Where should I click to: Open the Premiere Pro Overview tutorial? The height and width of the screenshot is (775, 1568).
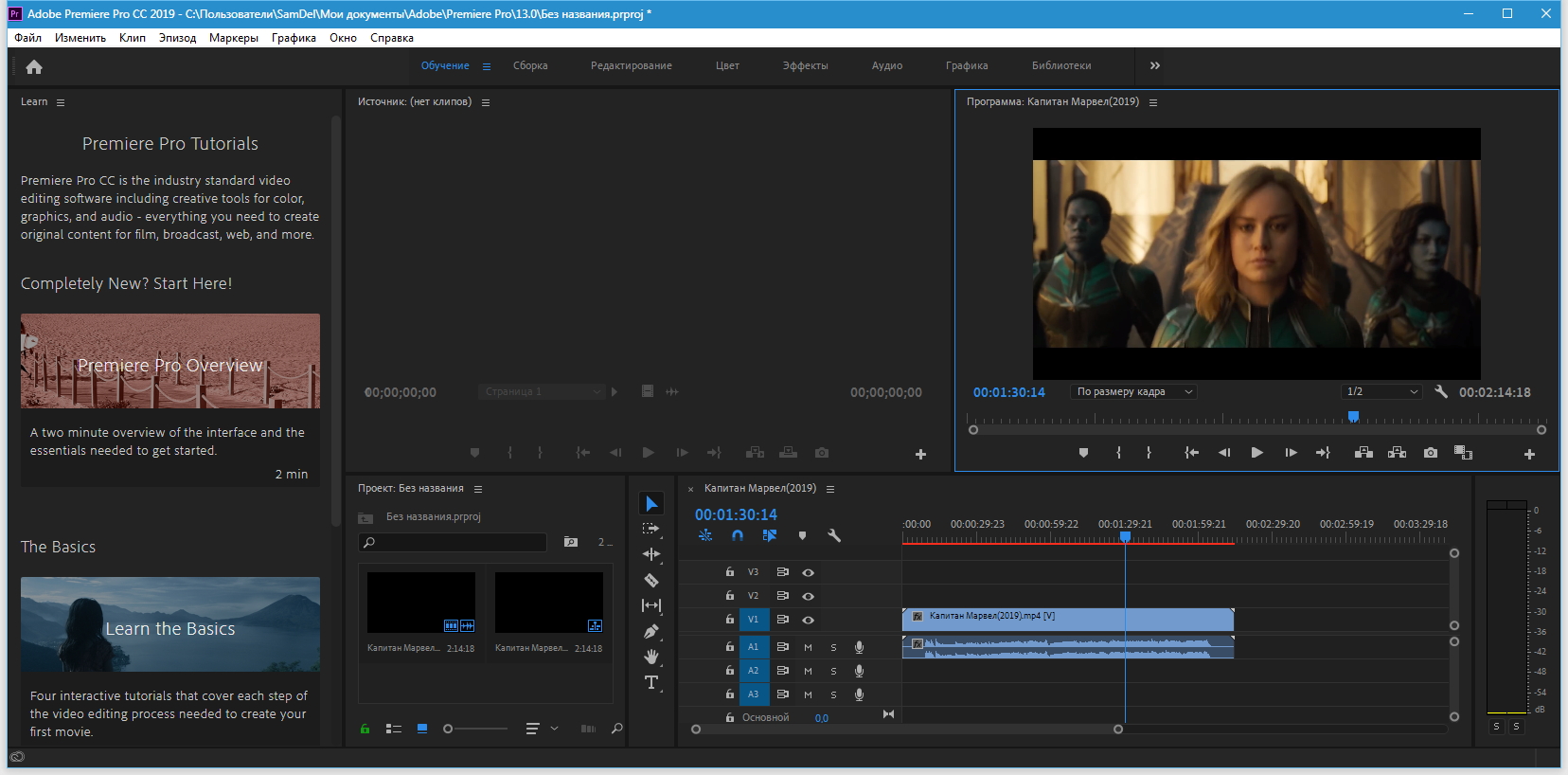point(170,361)
